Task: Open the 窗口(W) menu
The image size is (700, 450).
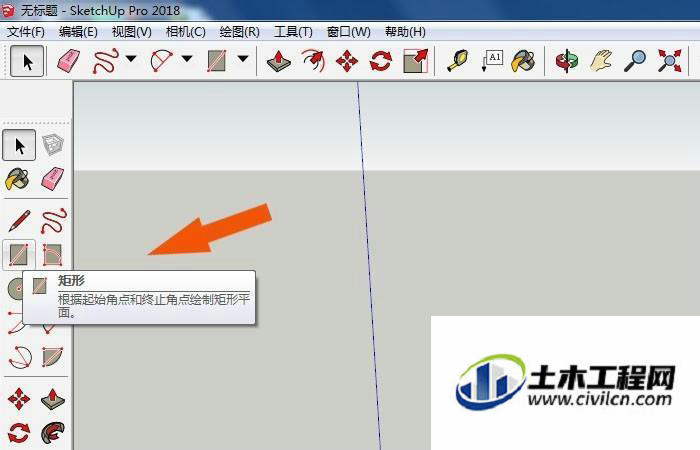Action: pos(349,32)
